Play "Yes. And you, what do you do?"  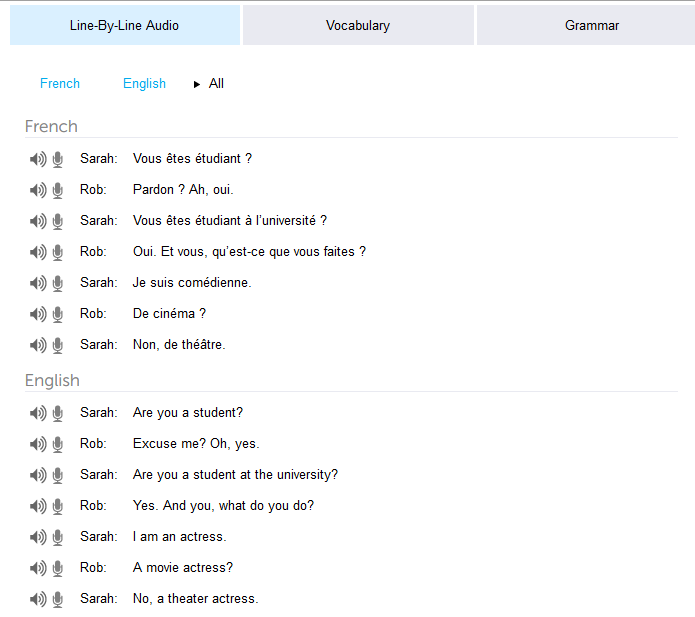pyautogui.click(x=38, y=506)
